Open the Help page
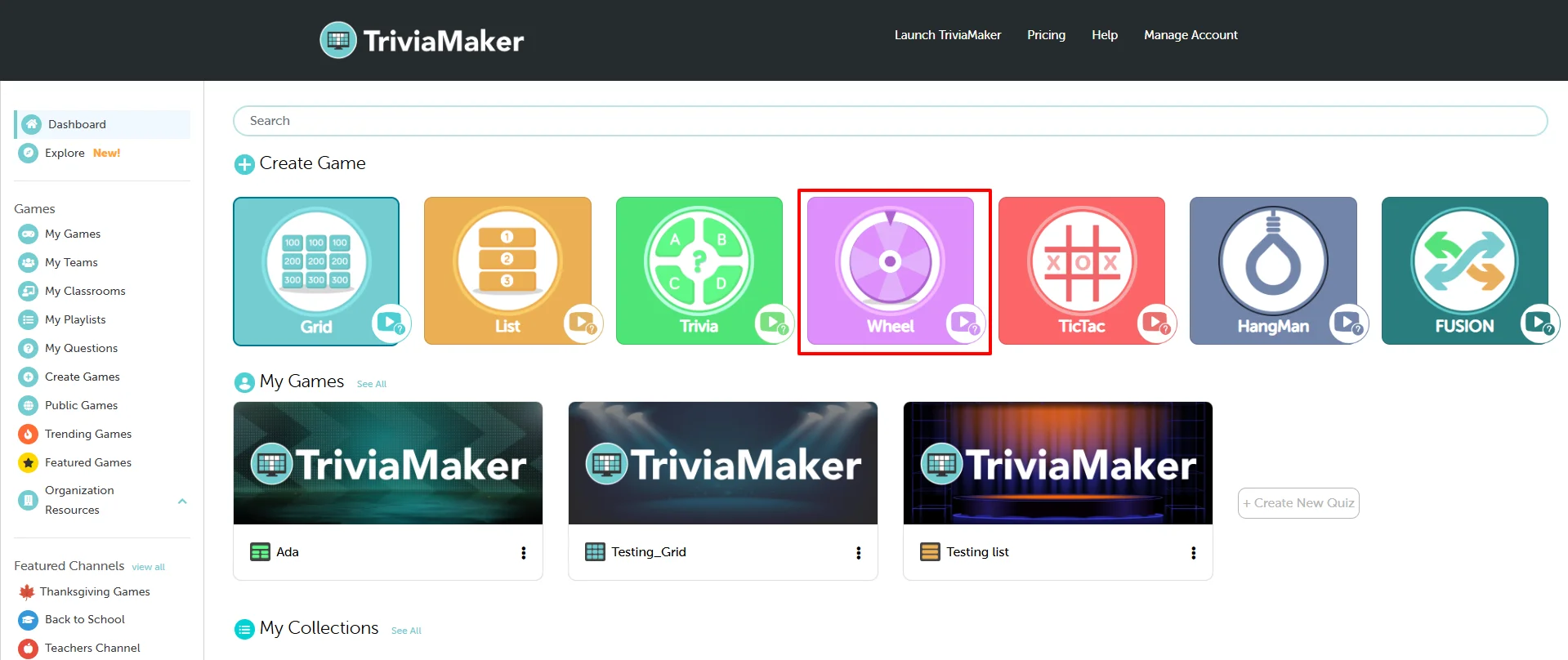The width and height of the screenshot is (1568, 660). [x=1105, y=35]
